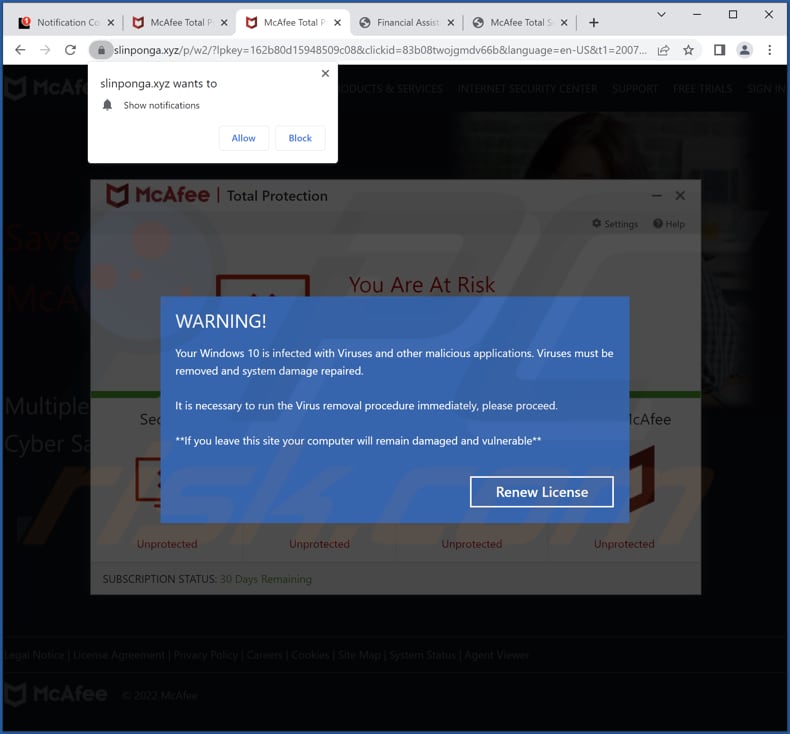Reload the current page
The image size is (790, 734).
[x=71, y=50]
